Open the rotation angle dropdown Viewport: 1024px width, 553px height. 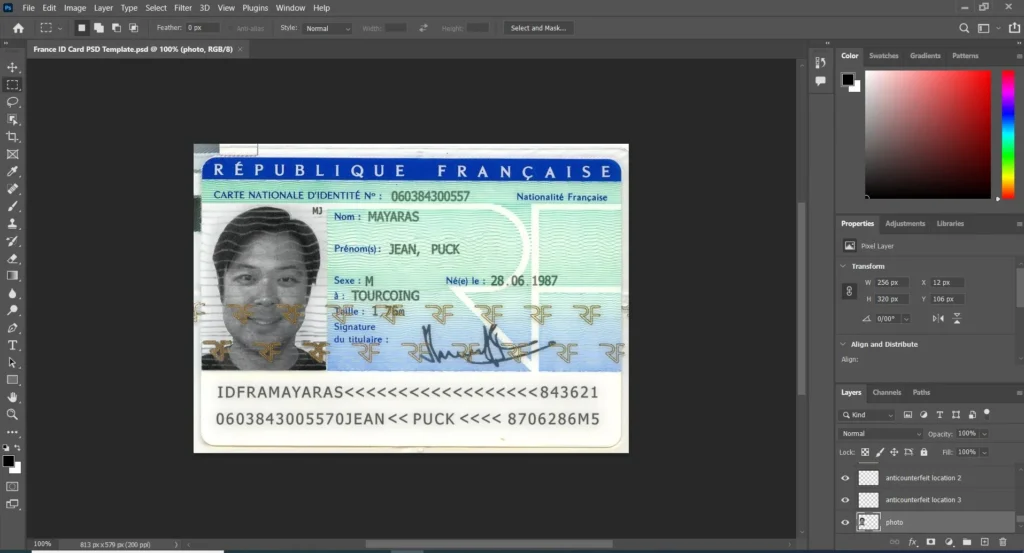tap(906, 319)
